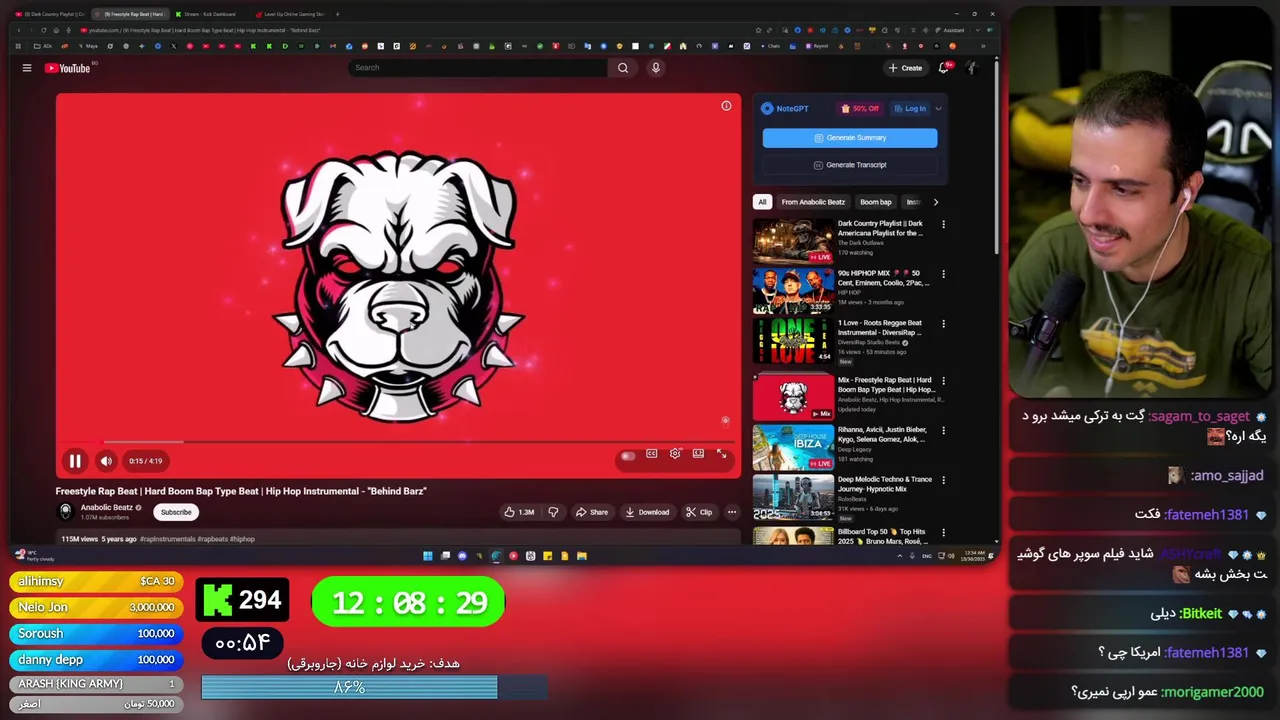Open 1 Love Roots Reggae Beat thumbnail
Image resolution: width=1280 pixels, height=720 pixels.
click(793, 340)
